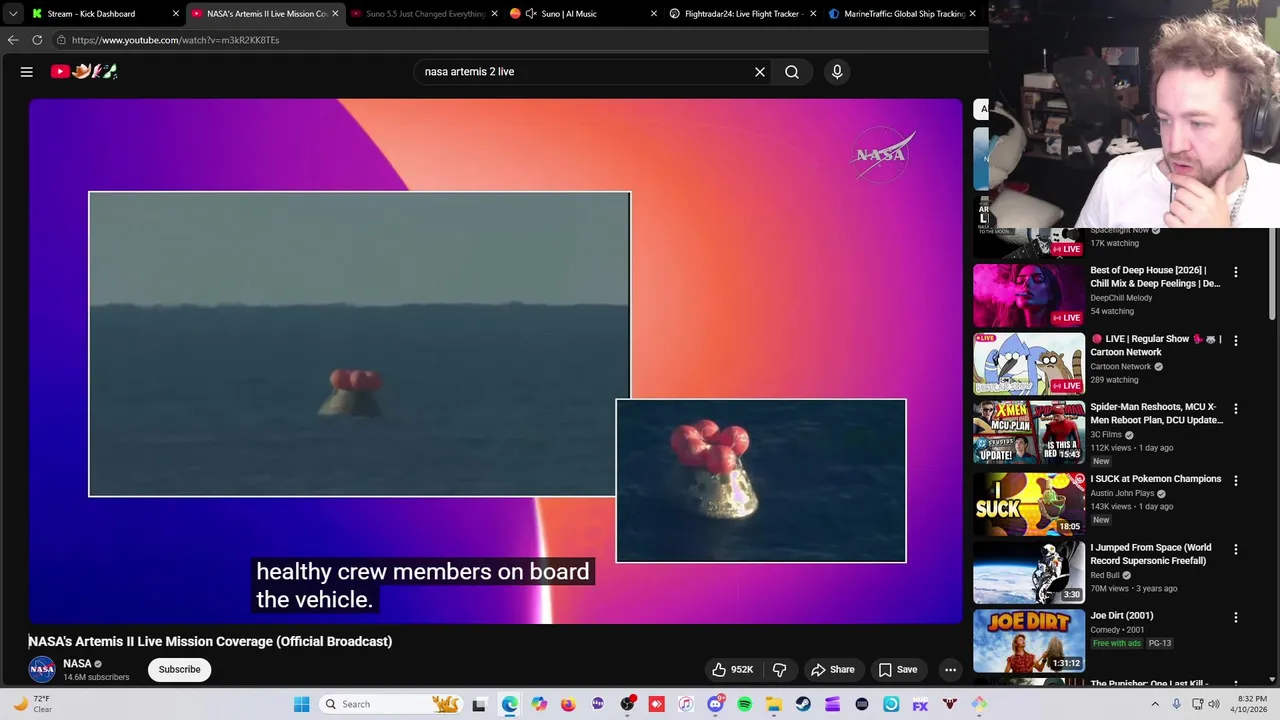1280x720 pixels.
Task: Go to YouTube home via the logo
Action: tap(84, 71)
